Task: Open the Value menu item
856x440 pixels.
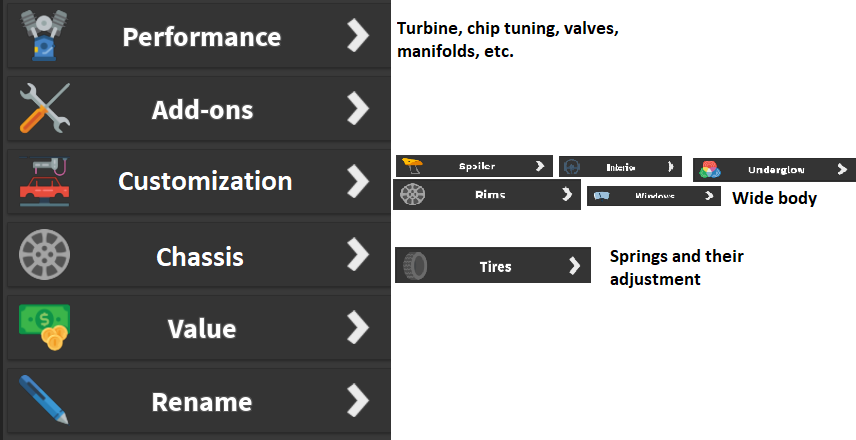Action: (200, 329)
